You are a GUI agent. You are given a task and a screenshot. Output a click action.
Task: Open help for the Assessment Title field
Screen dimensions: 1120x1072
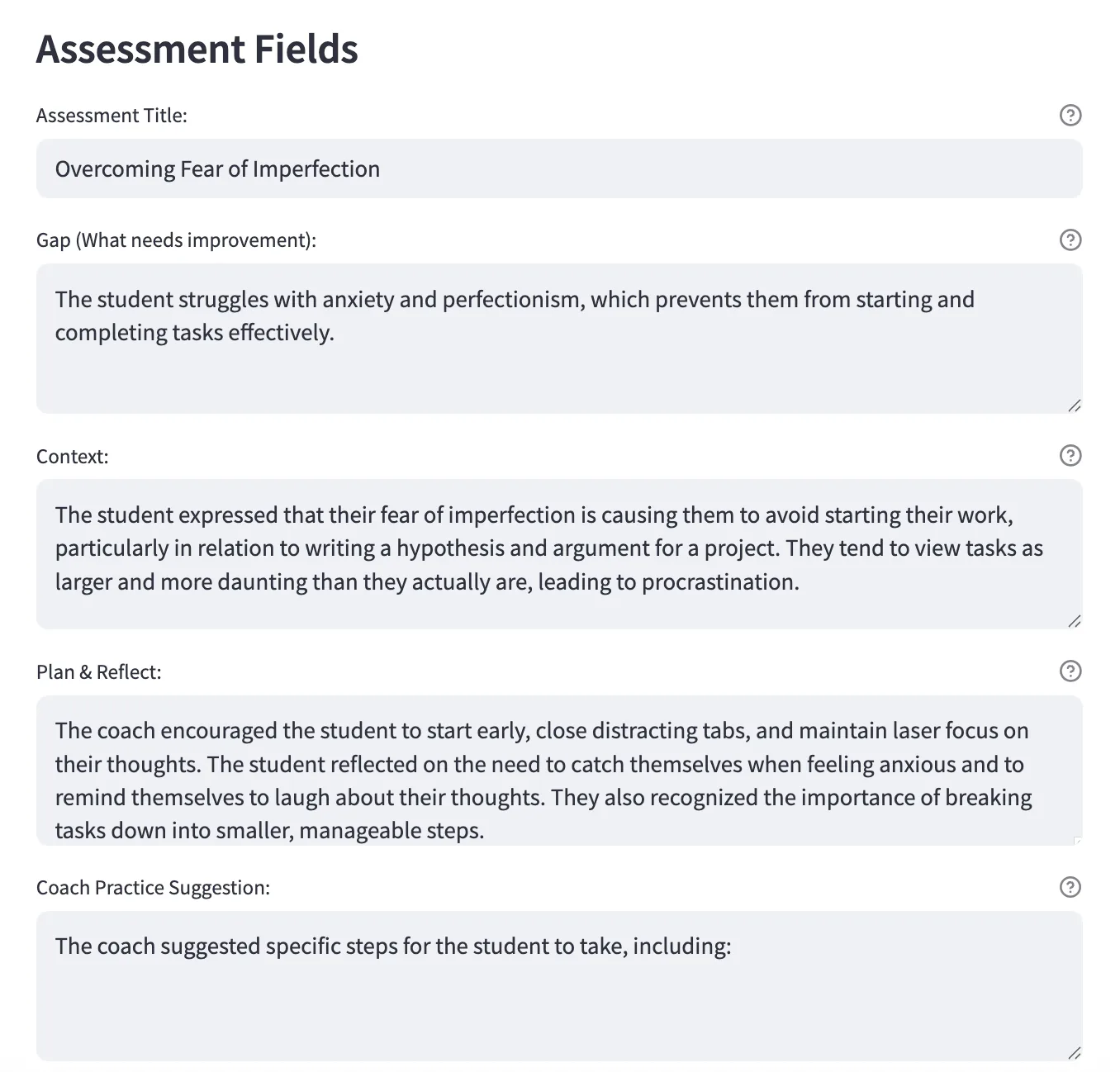[x=1070, y=116]
